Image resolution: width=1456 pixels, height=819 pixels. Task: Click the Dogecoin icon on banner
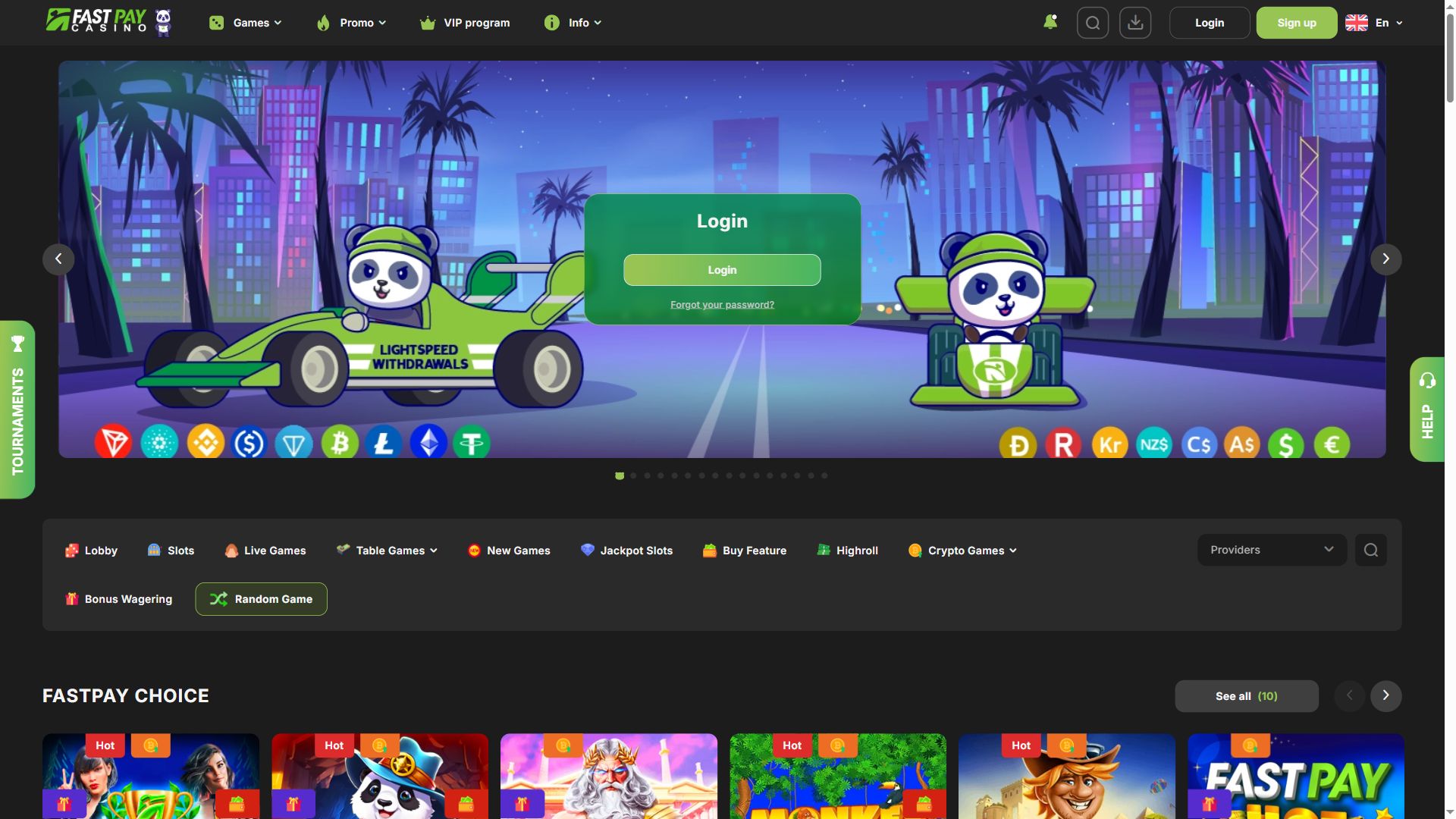click(1018, 444)
